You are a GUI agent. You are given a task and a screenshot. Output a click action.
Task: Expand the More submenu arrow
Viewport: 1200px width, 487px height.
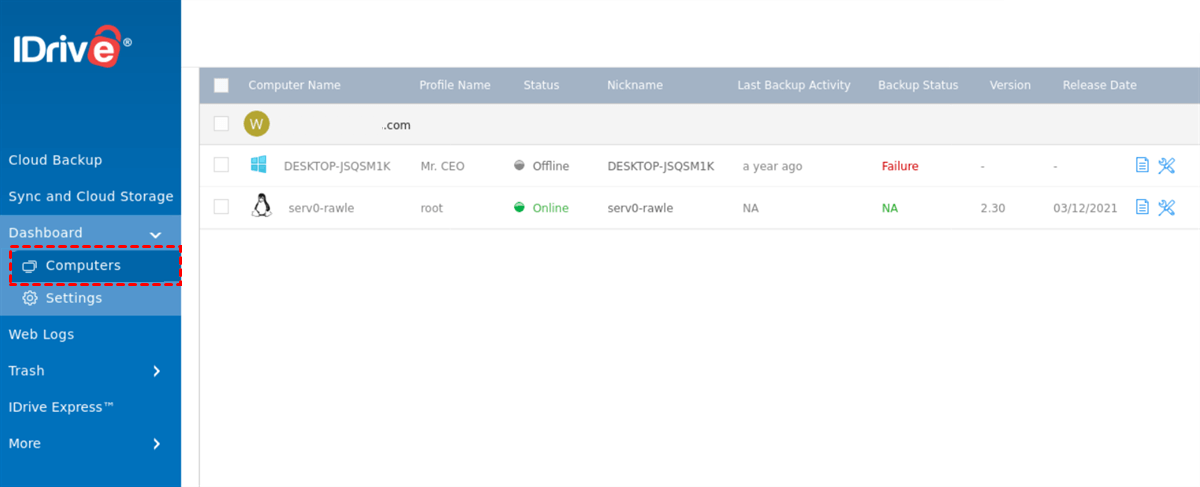[156, 444]
